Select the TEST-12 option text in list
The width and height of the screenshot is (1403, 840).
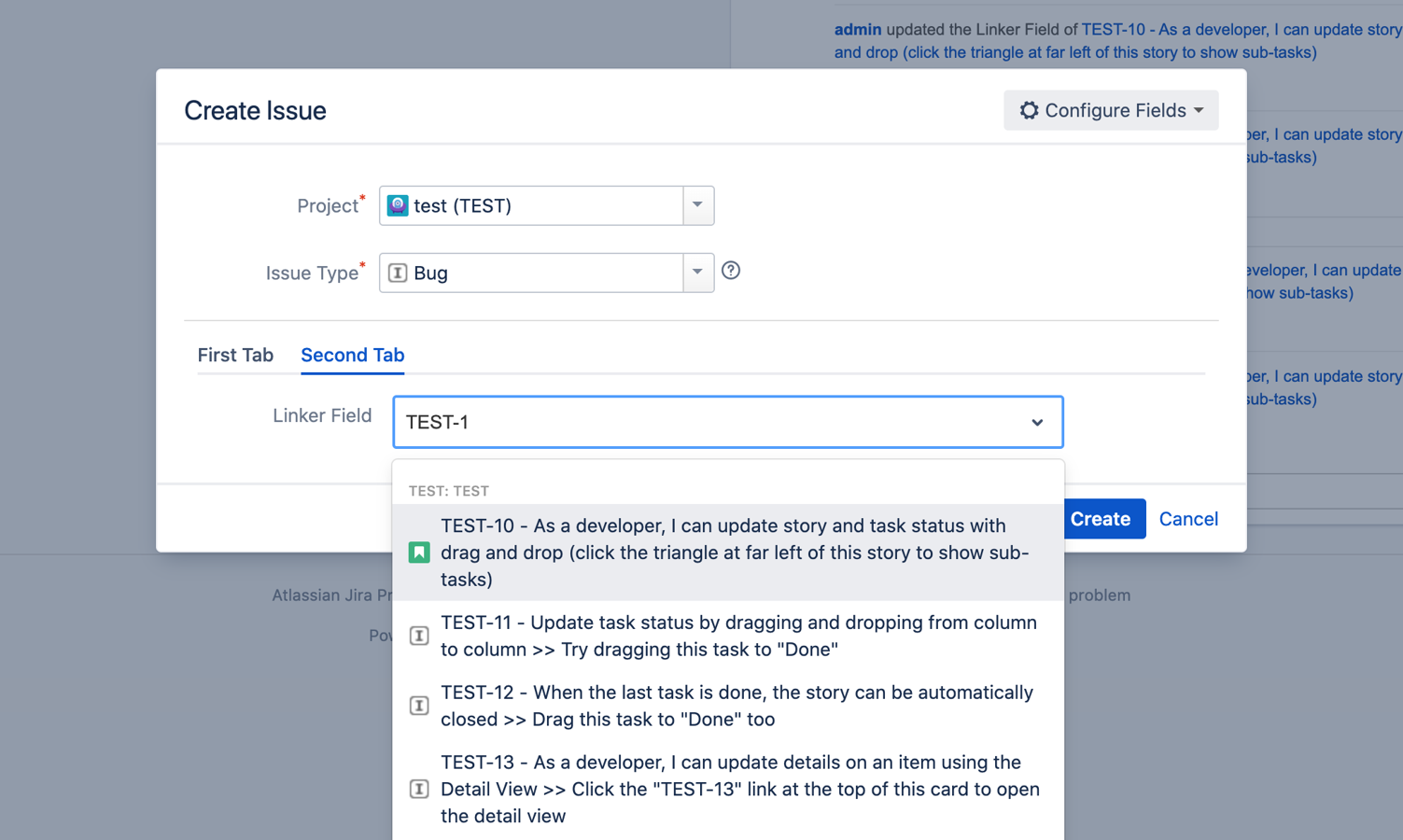[x=736, y=706]
